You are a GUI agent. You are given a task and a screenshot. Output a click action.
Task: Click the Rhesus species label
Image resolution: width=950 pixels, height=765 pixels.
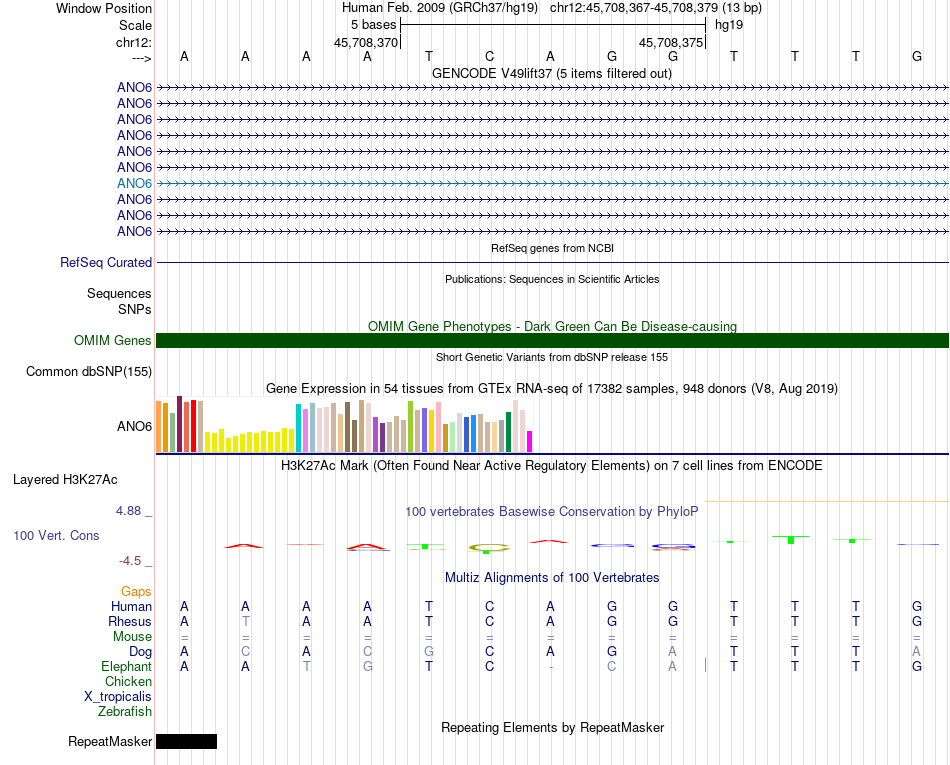tap(130, 621)
